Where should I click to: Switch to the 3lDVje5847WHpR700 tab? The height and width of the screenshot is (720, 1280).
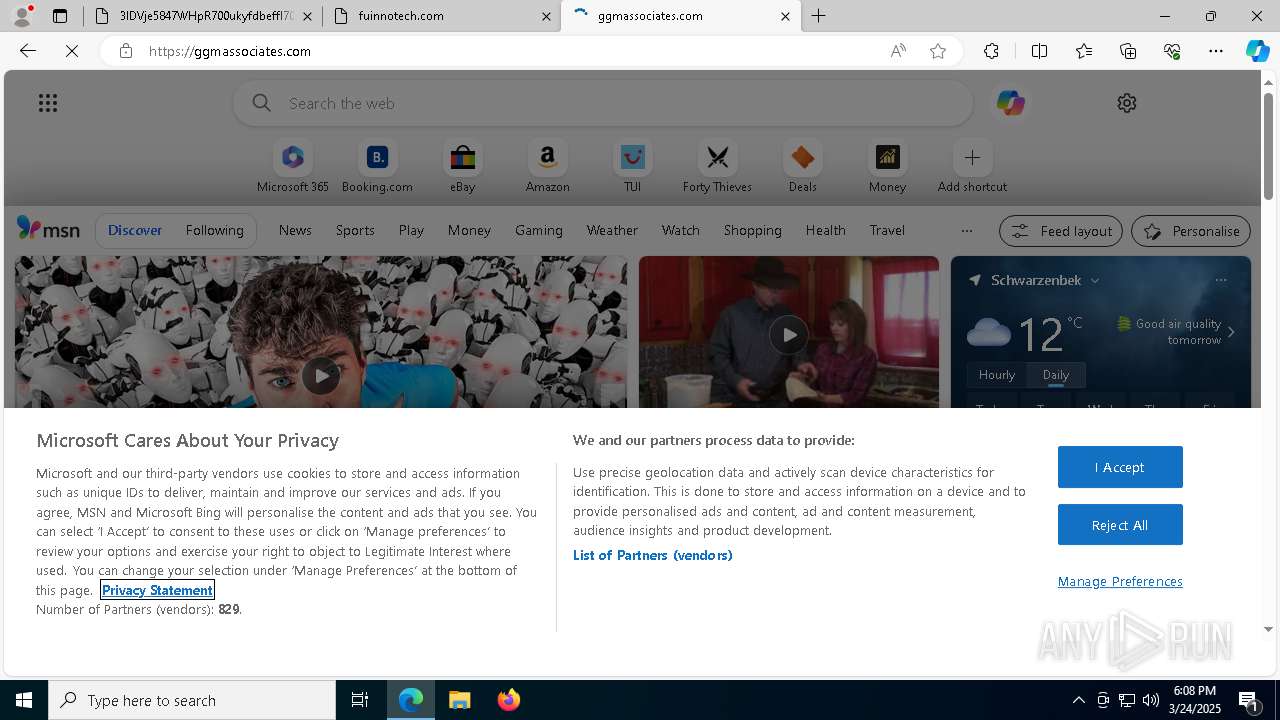204,16
